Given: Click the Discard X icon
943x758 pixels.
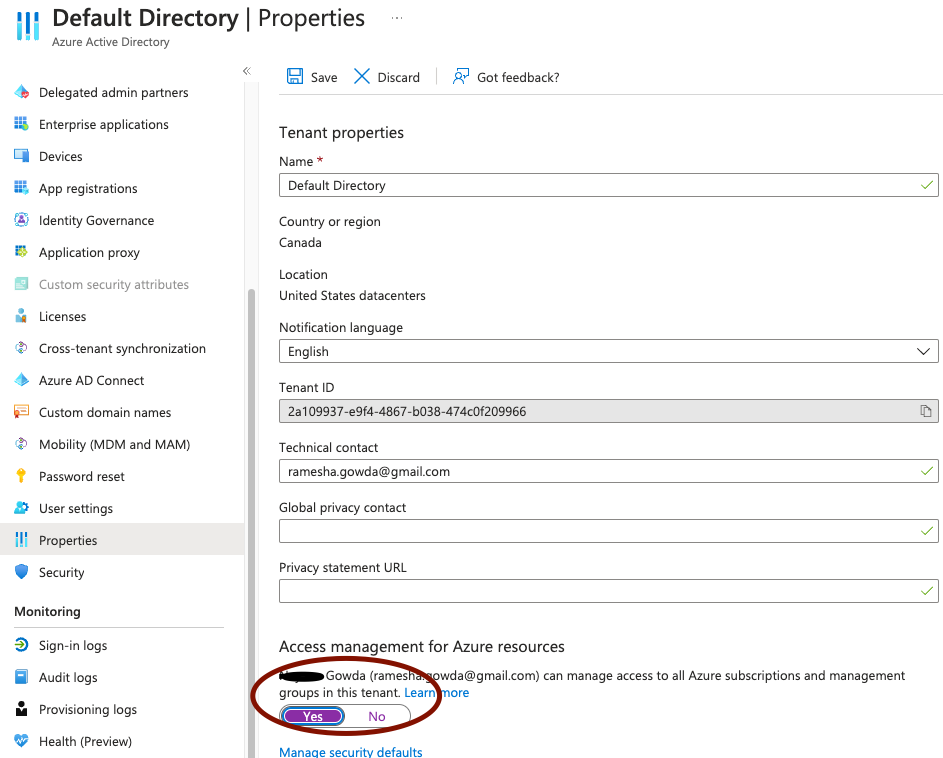Looking at the screenshot, I should 361,76.
